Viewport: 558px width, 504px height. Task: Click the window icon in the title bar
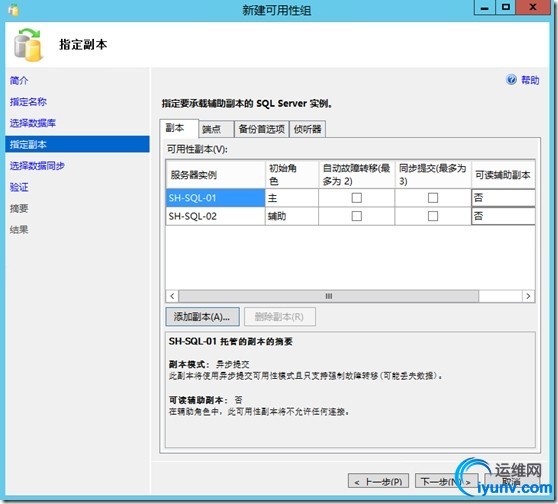click(x=14, y=10)
